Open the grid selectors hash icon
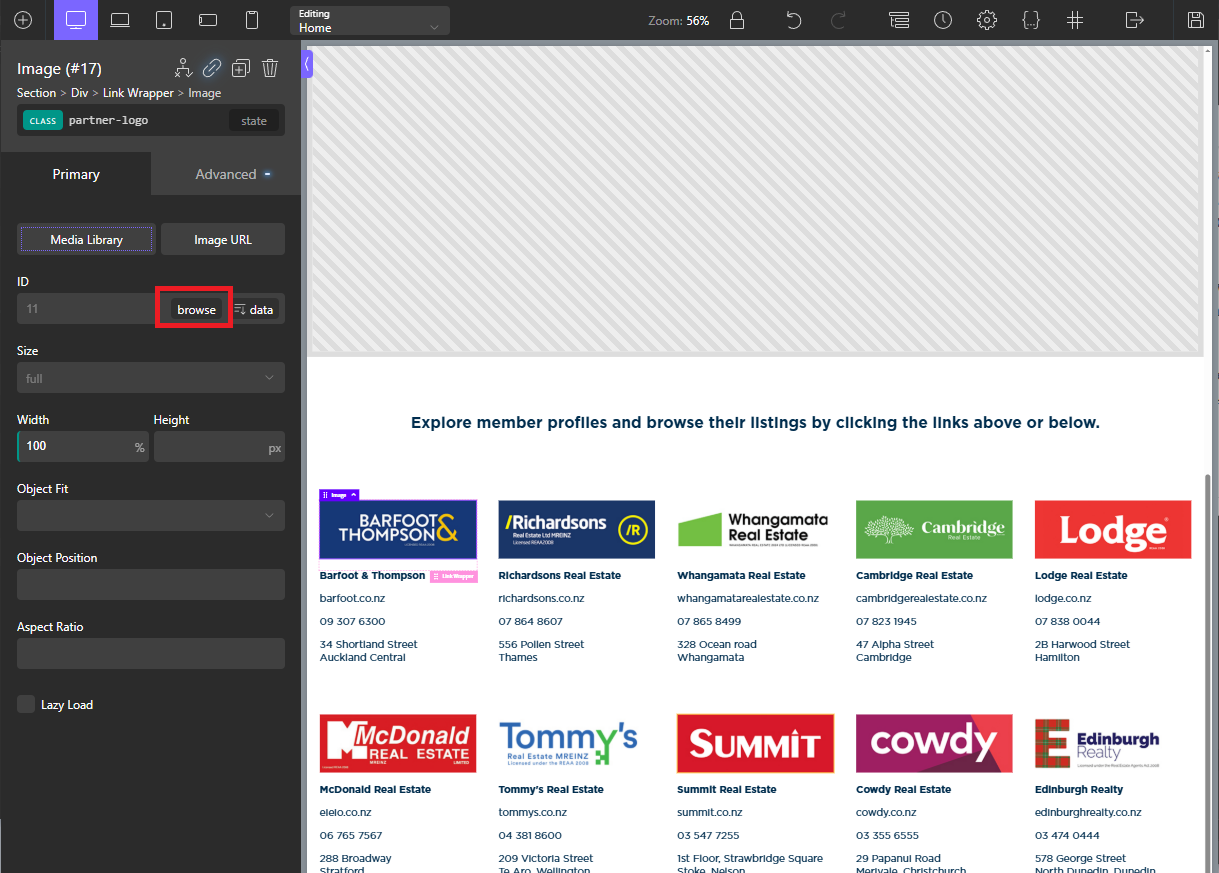The width and height of the screenshot is (1219, 873). (1075, 20)
